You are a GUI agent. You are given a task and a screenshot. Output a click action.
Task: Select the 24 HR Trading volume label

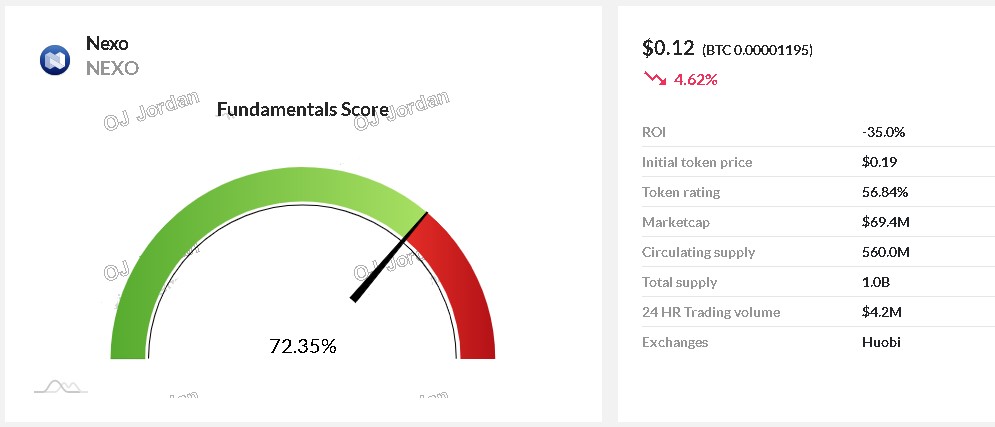711,312
